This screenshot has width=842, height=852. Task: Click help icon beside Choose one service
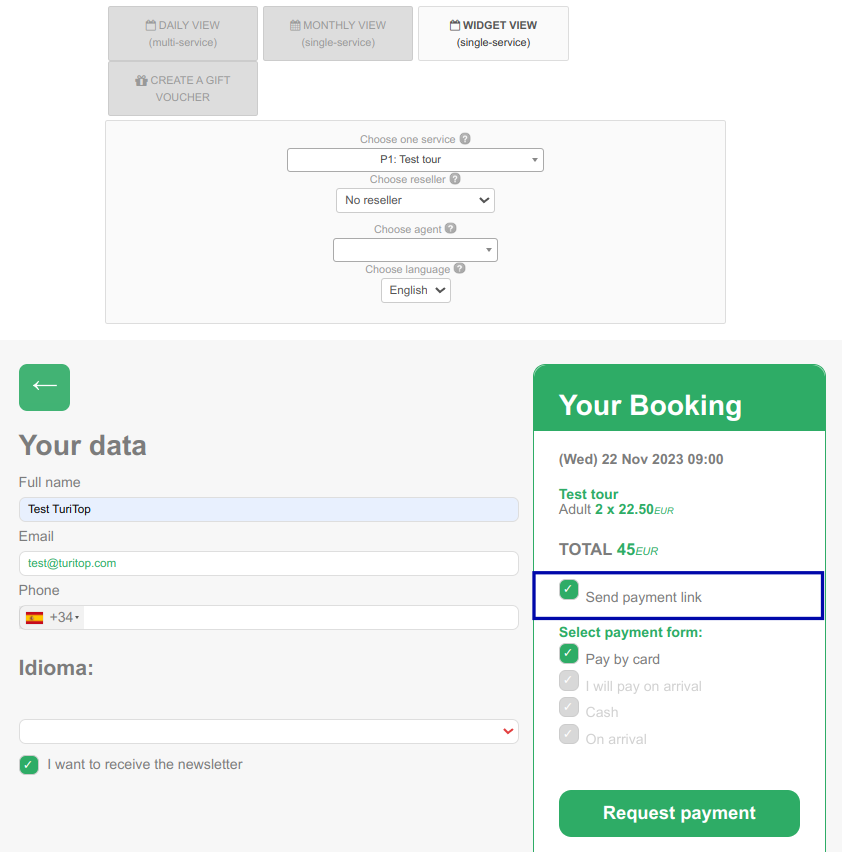click(465, 139)
